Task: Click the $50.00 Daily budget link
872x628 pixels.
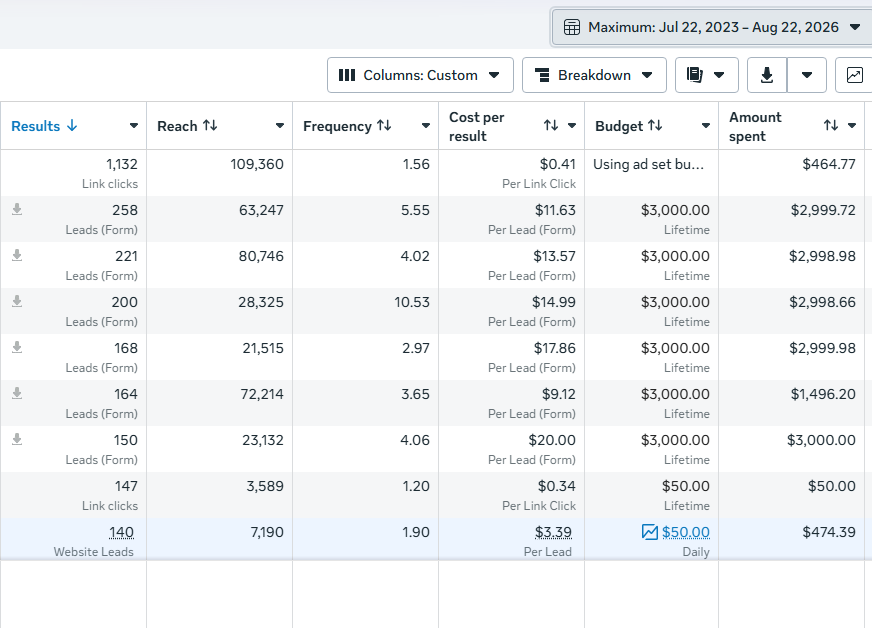Action: pos(686,532)
